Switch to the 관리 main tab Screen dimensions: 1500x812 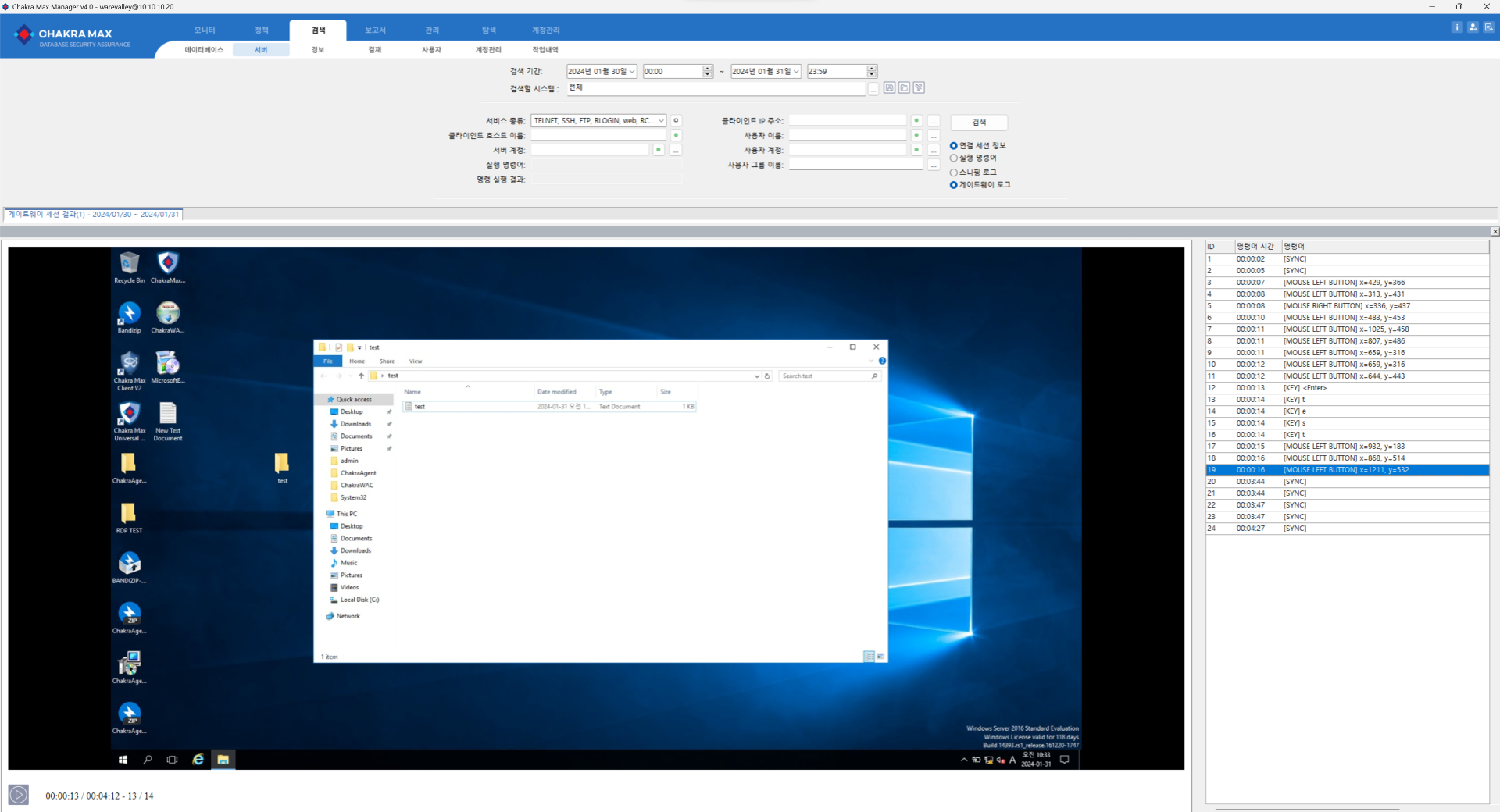[432, 30]
